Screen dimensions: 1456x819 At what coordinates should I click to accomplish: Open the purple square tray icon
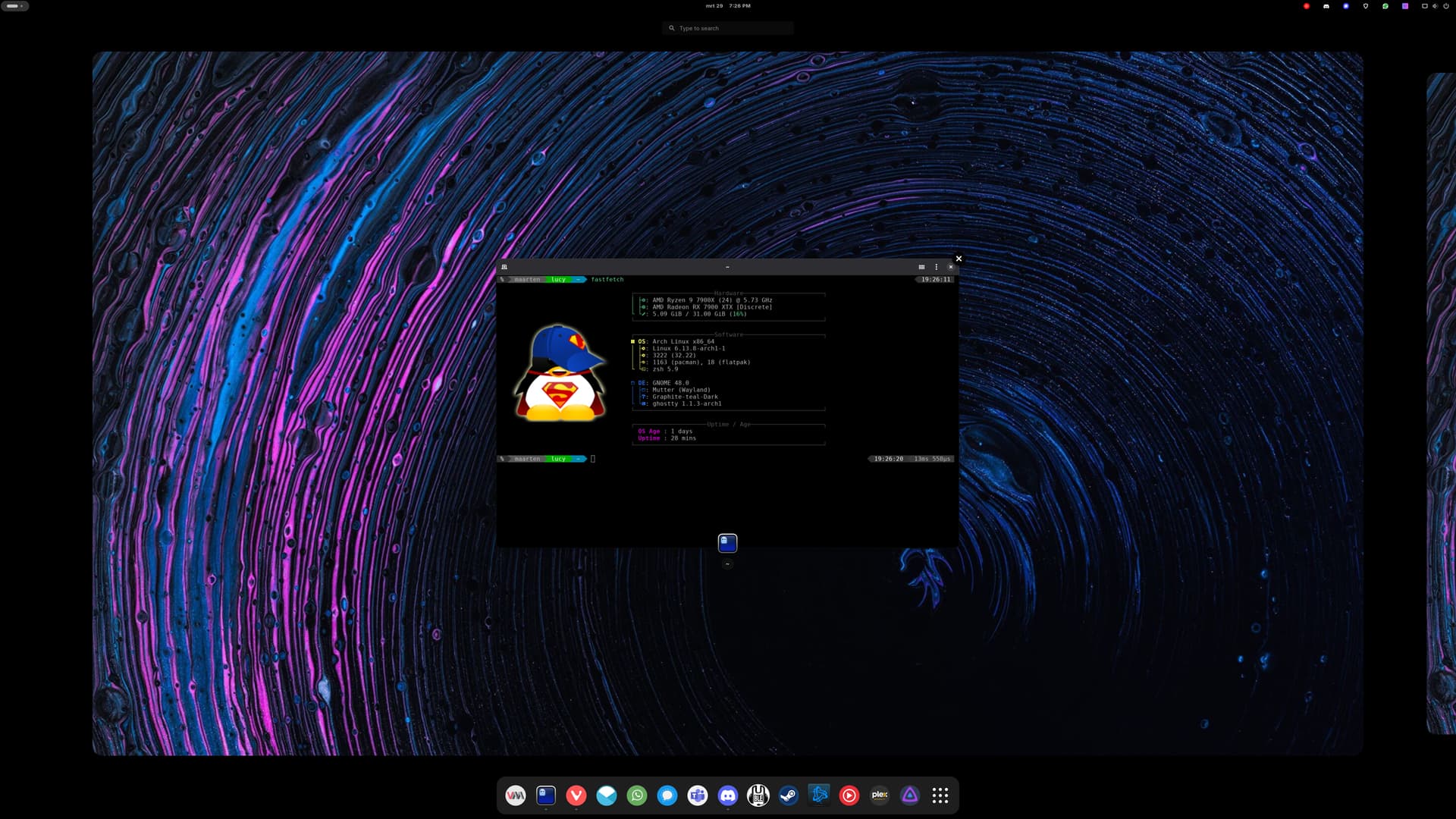point(1405,6)
